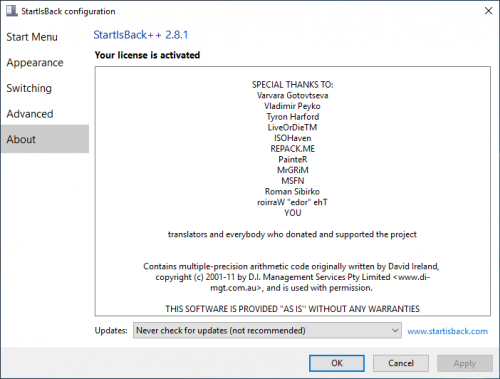The image size is (500, 379).
Task: Switch to the Appearance section
Action: [35, 63]
